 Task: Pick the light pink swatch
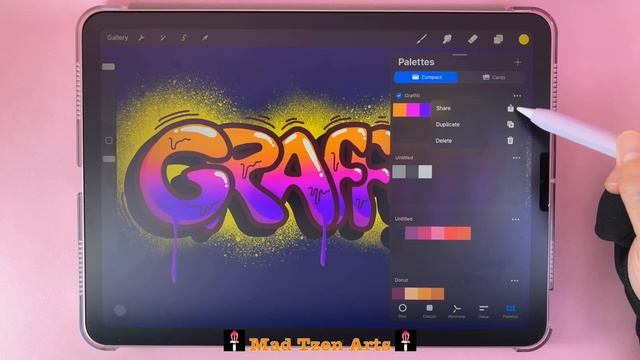click(438, 233)
